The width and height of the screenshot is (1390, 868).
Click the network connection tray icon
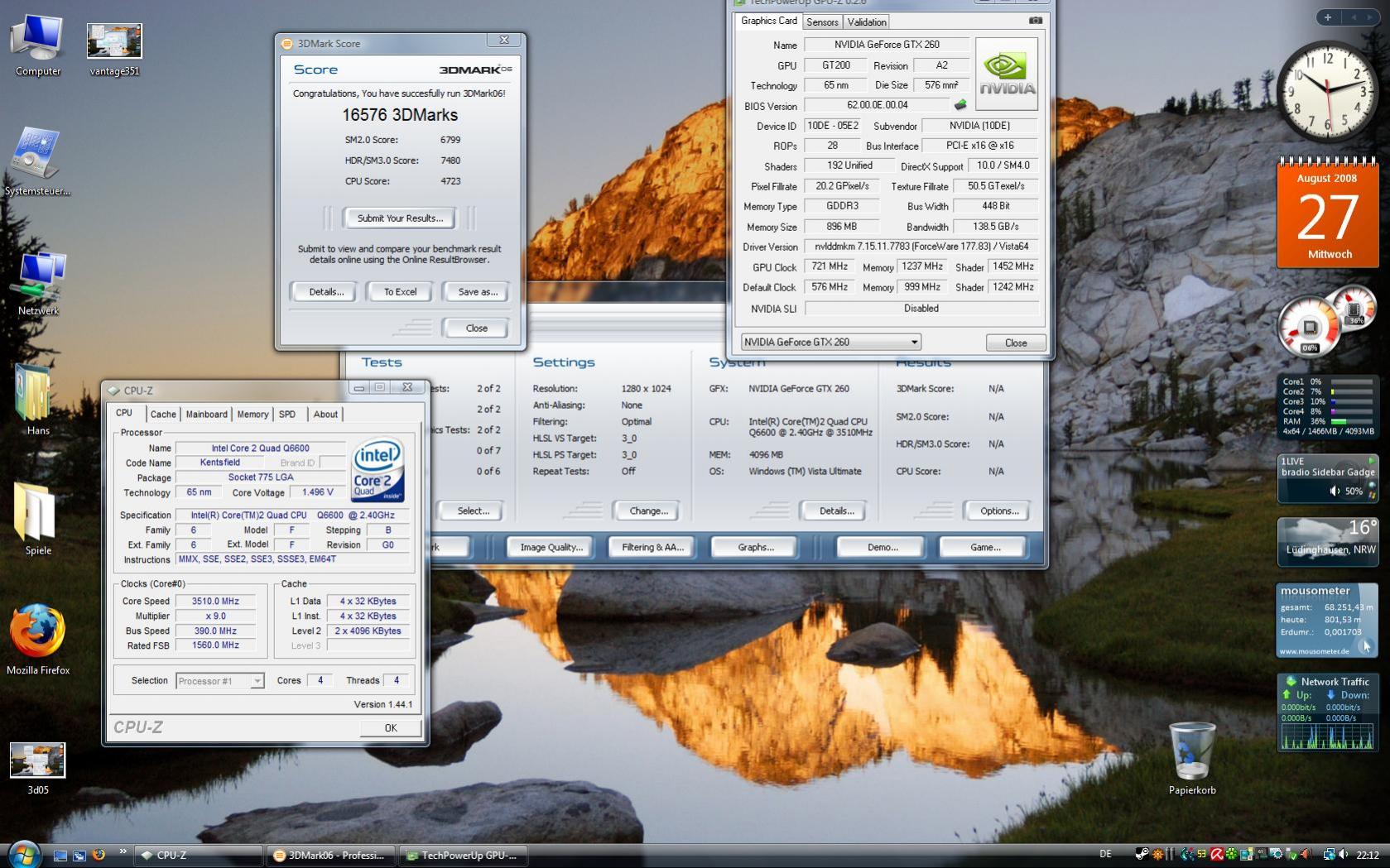1329,855
